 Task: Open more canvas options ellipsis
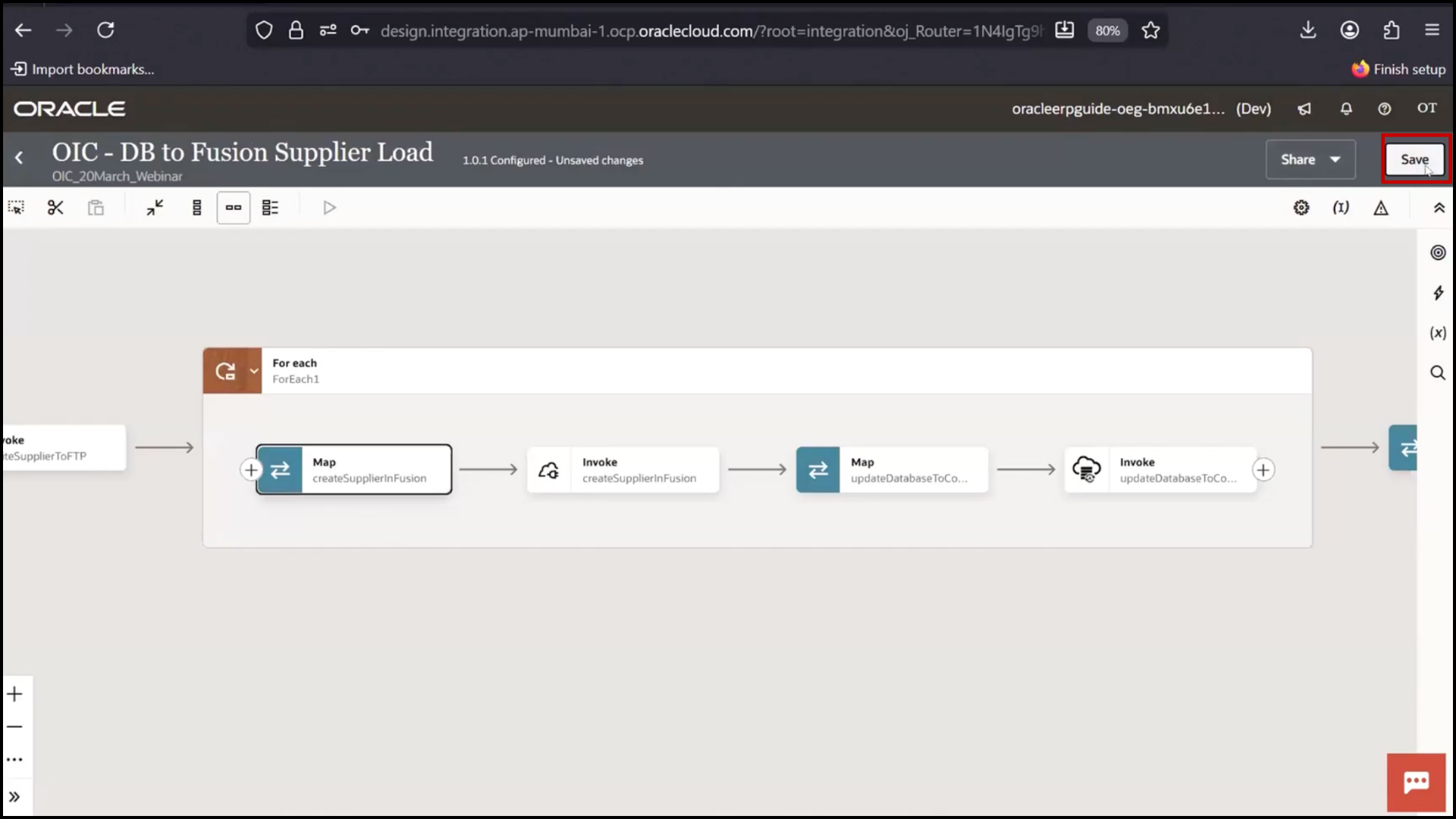[x=14, y=759]
